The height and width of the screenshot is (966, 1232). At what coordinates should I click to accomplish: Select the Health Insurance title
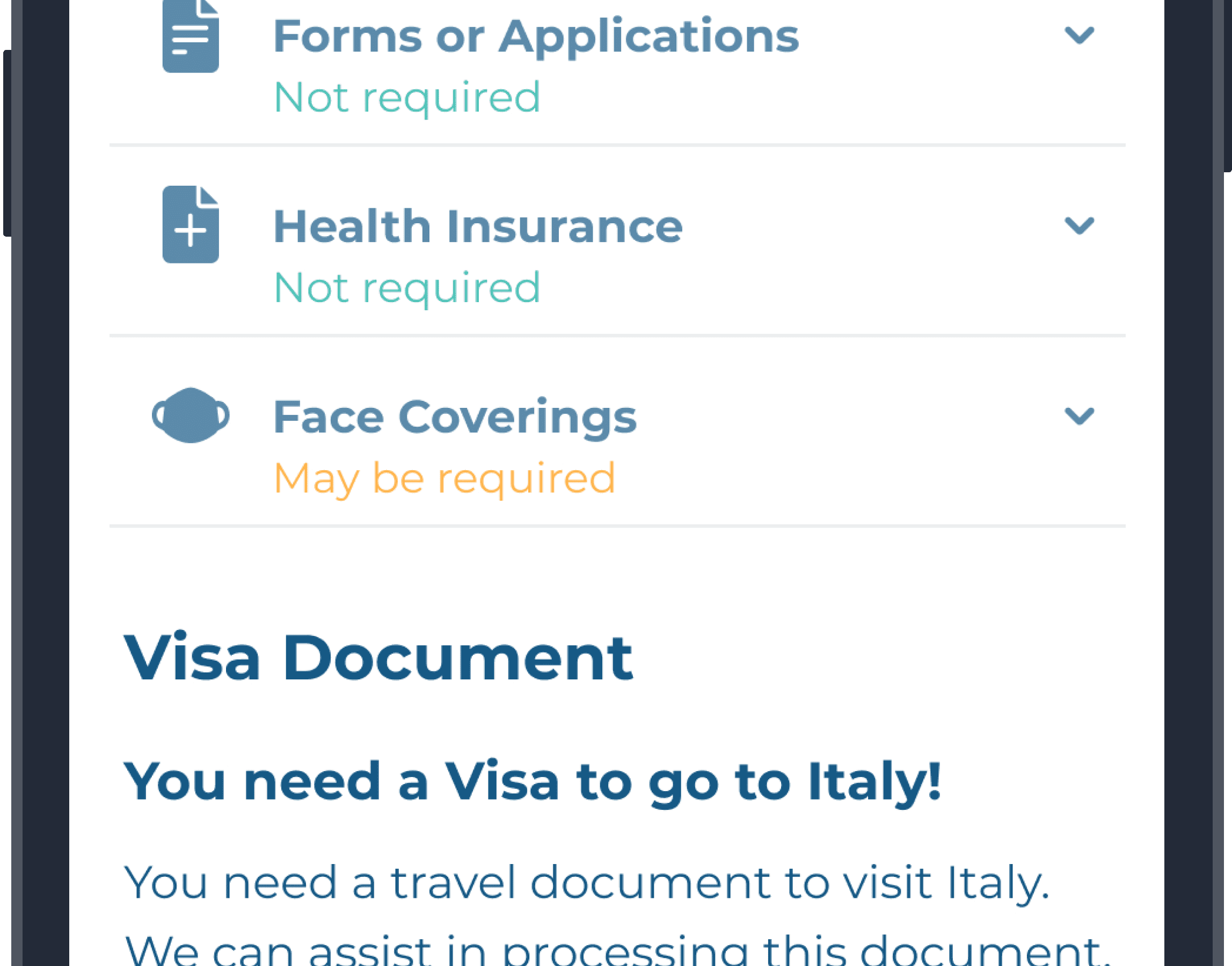[x=477, y=226]
